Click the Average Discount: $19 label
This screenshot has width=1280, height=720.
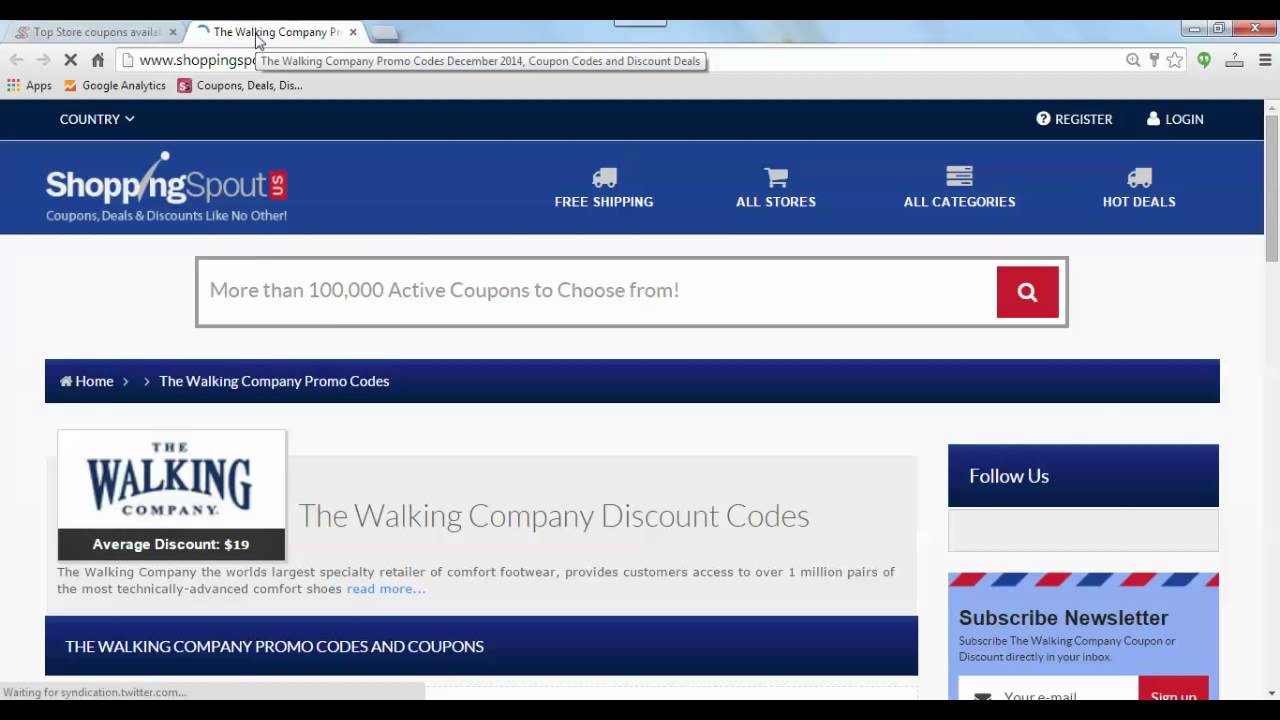[x=171, y=544]
